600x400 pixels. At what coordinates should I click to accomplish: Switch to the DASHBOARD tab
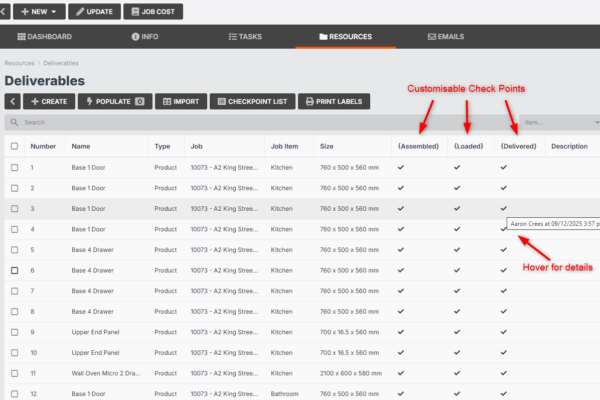coord(45,37)
